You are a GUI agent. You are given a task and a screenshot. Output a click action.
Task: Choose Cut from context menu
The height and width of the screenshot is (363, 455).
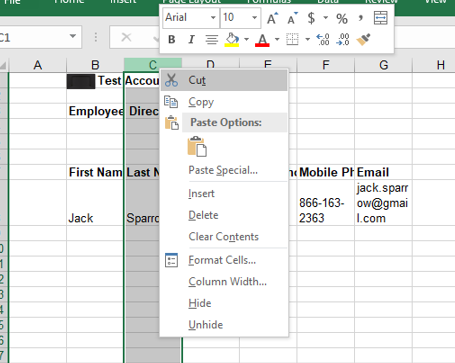click(224, 80)
